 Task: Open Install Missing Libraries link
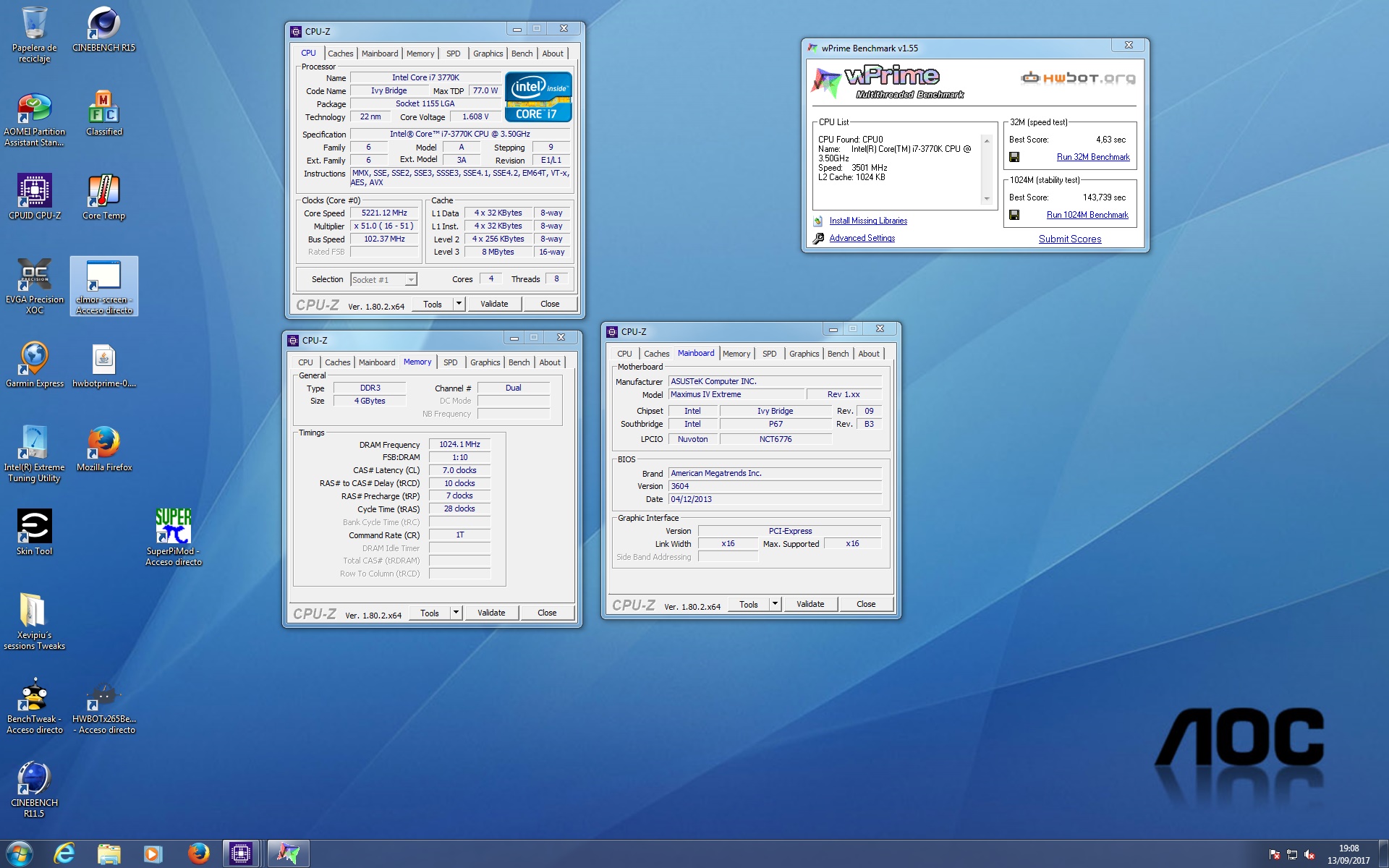868,221
